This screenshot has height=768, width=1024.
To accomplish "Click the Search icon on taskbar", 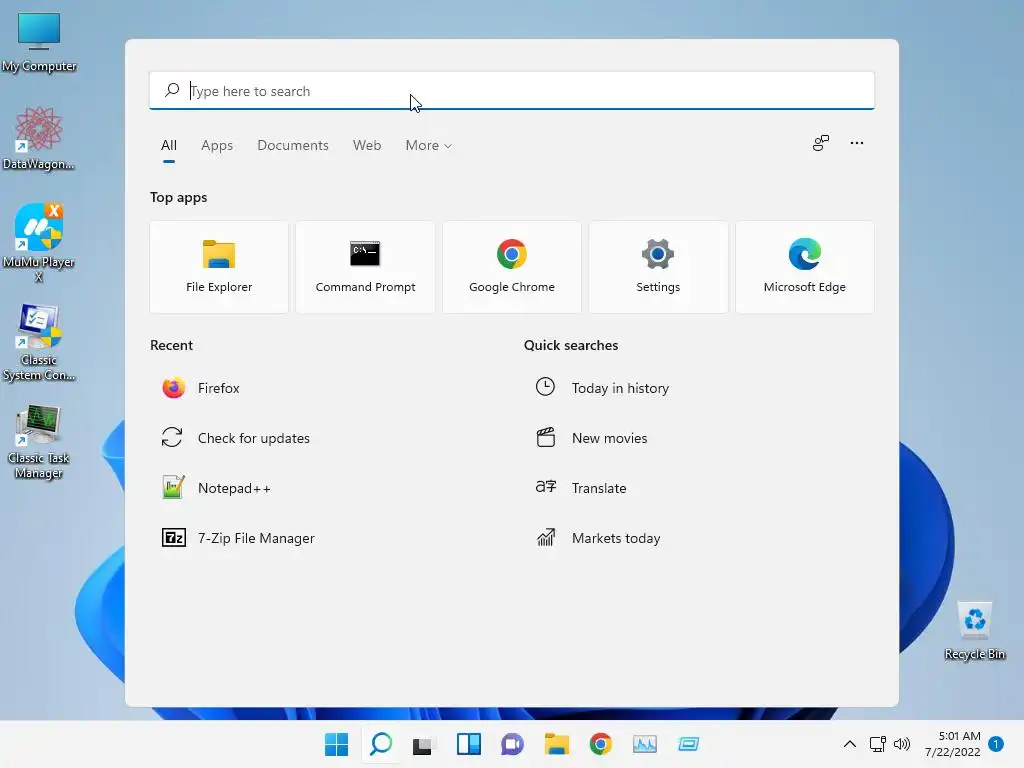I will click(381, 744).
